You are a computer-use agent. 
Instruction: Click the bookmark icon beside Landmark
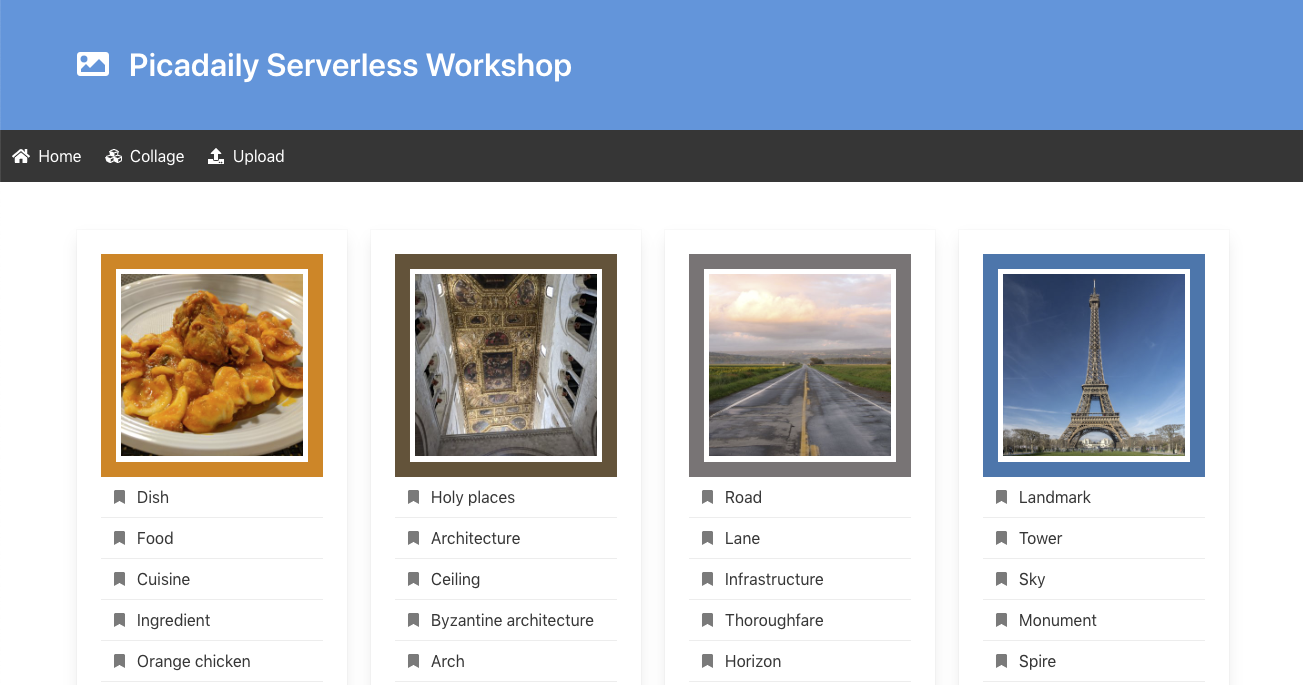(x=1001, y=497)
